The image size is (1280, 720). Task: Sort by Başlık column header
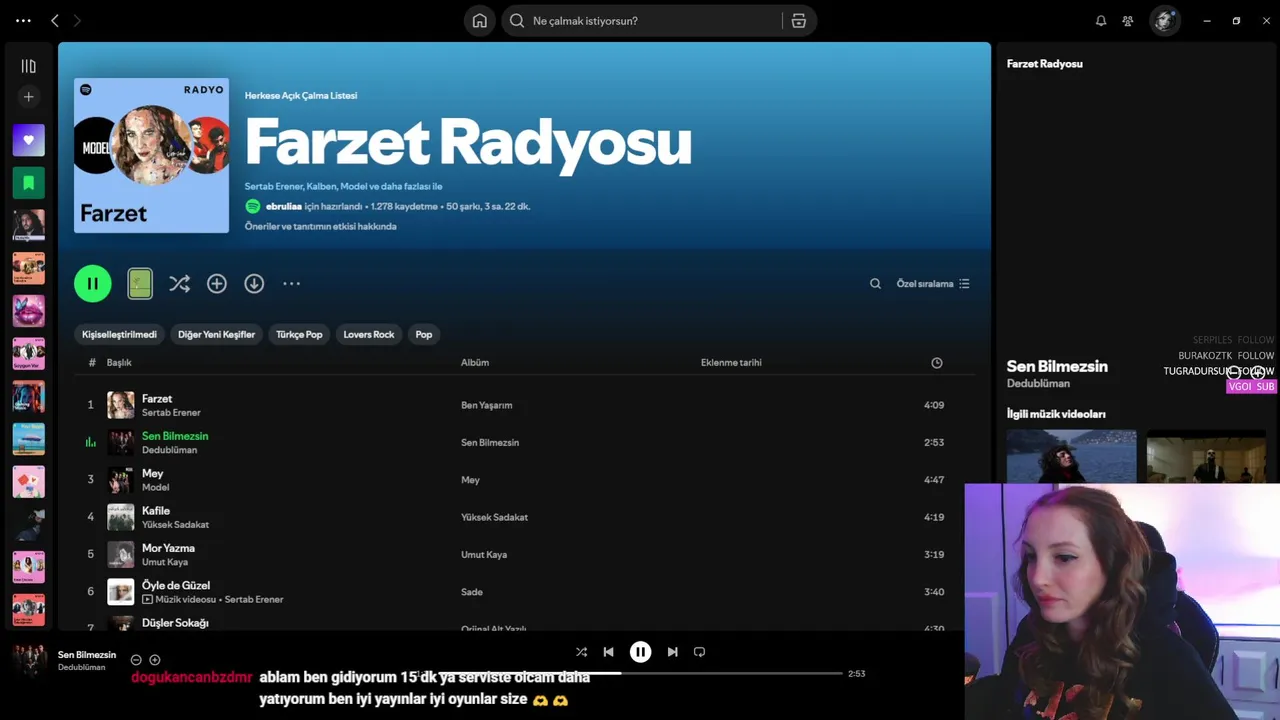(119, 363)
